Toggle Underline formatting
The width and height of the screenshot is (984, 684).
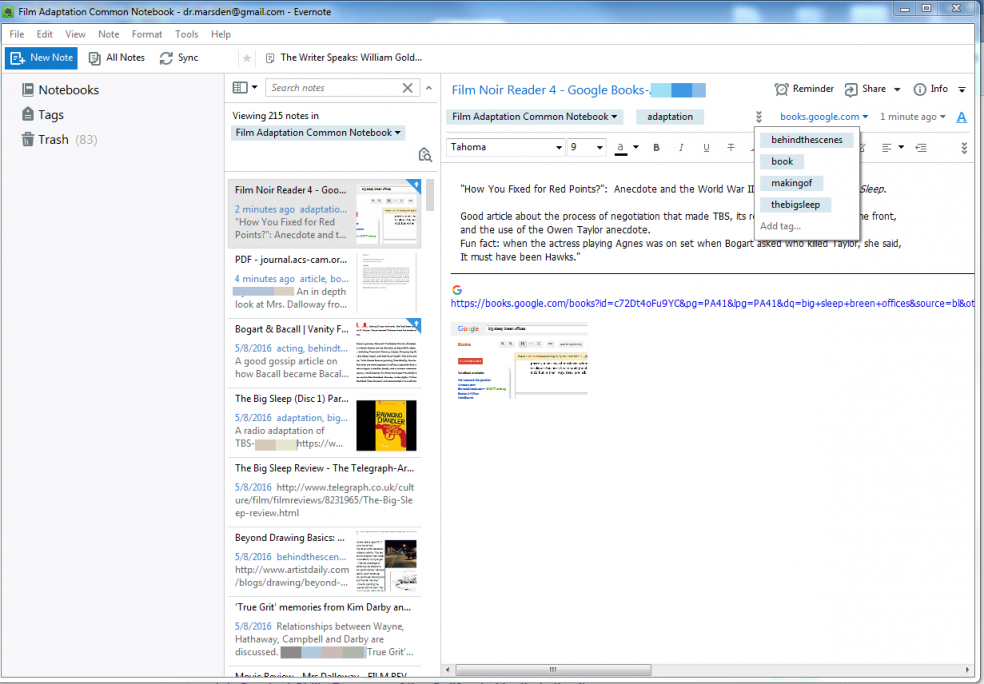point(706,147)
